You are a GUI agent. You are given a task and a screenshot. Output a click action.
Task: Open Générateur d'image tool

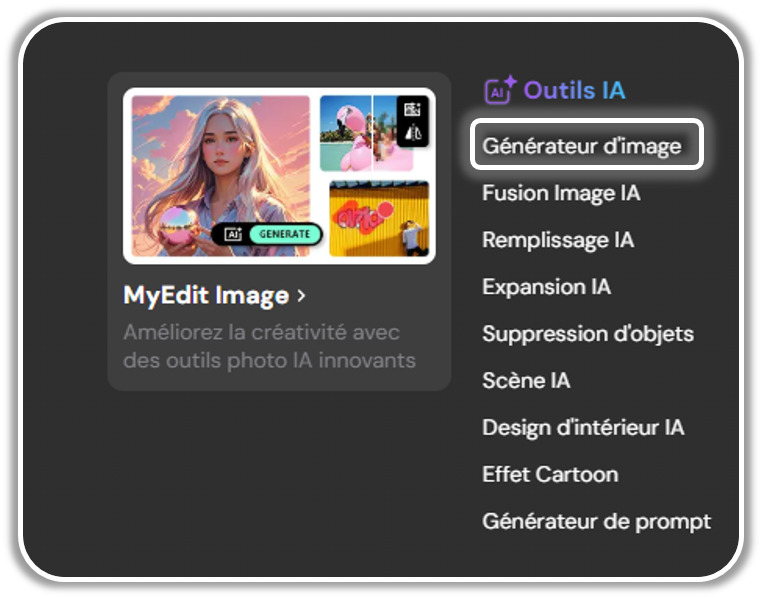pyautogui.click(x=586, y=145)
